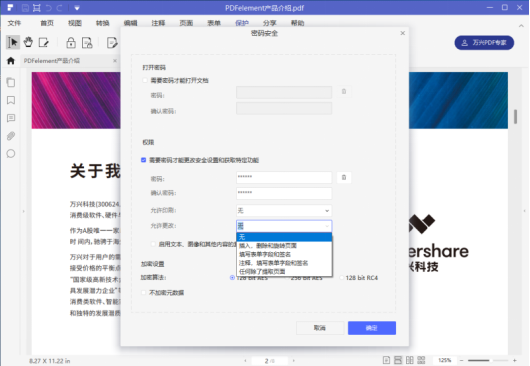Go to the previous page arrow
Screen dimensions: 530x366
click(x=245, y=361)
